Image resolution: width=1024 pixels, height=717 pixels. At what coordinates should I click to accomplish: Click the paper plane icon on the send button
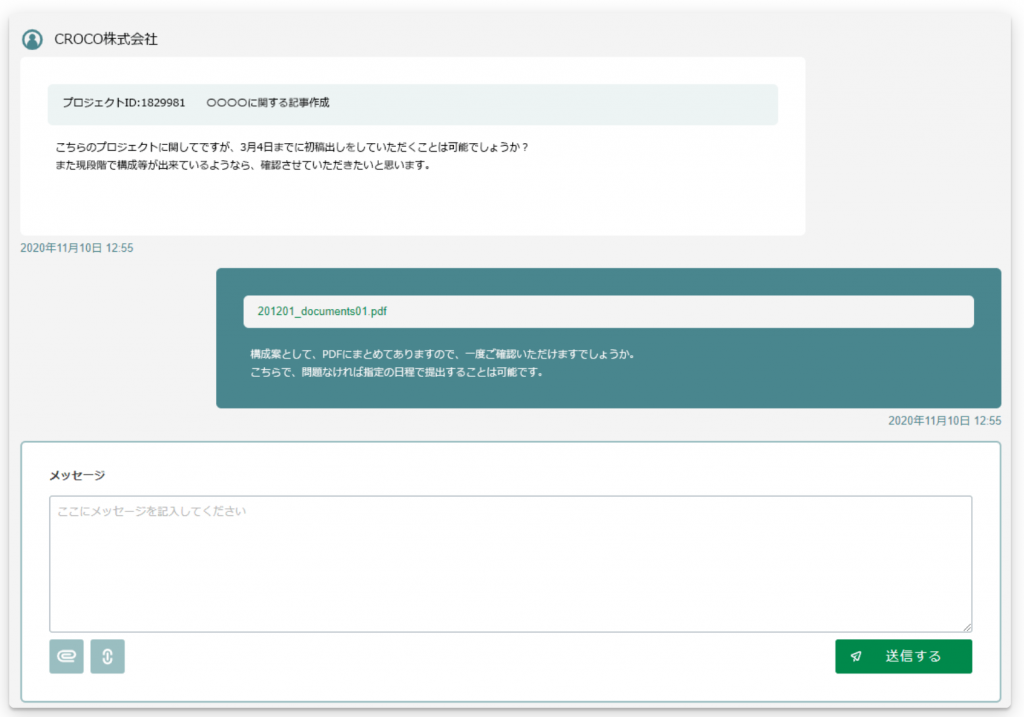(x=856, y=656)
